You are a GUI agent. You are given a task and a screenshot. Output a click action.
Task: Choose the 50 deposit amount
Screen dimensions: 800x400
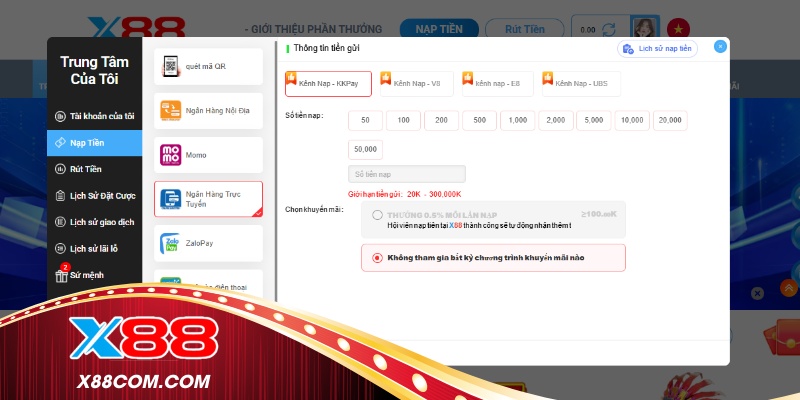pyautogui.click(x=365, y=120)
